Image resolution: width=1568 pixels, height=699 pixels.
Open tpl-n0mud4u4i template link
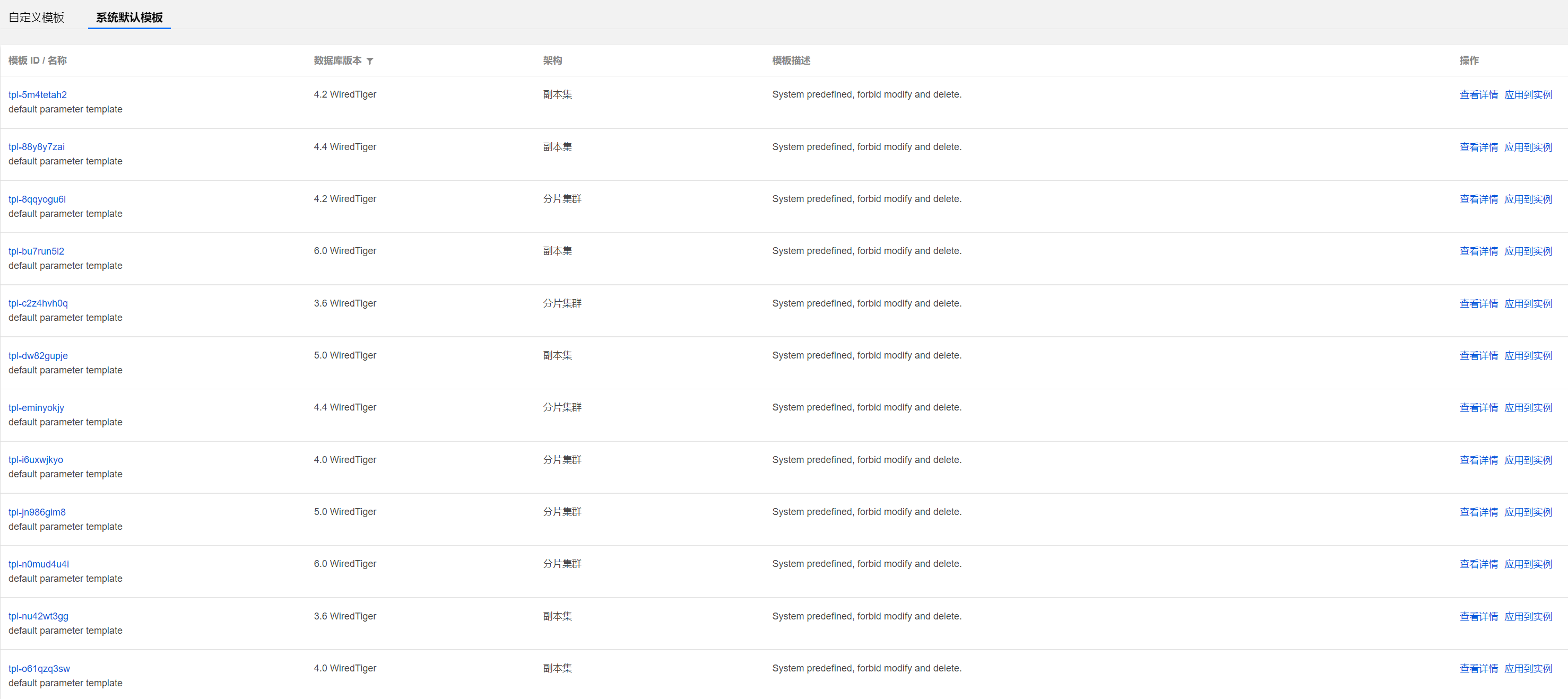click(39, 564)
